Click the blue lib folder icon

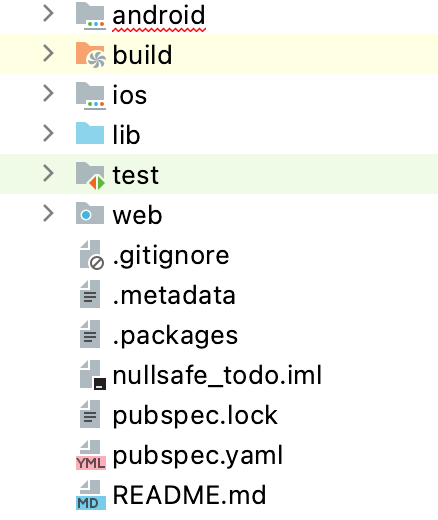point(90,133)
